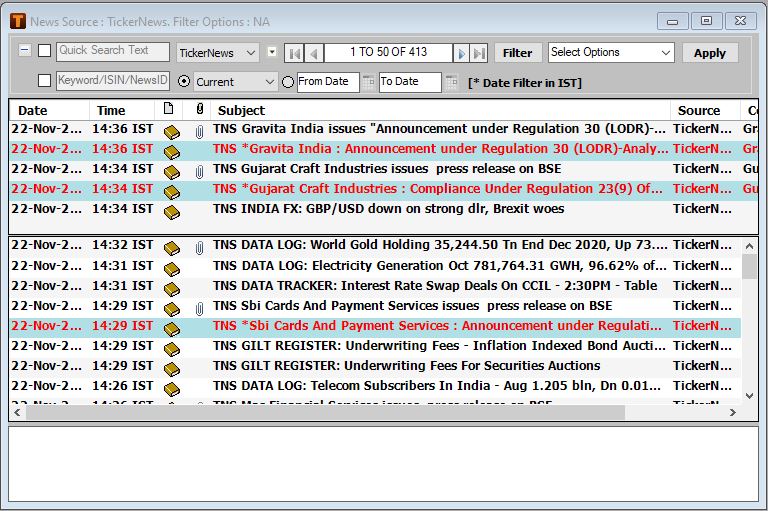Click the vertical scrollbar thumb
Screen dimensions: 768x511
(749, 267)
